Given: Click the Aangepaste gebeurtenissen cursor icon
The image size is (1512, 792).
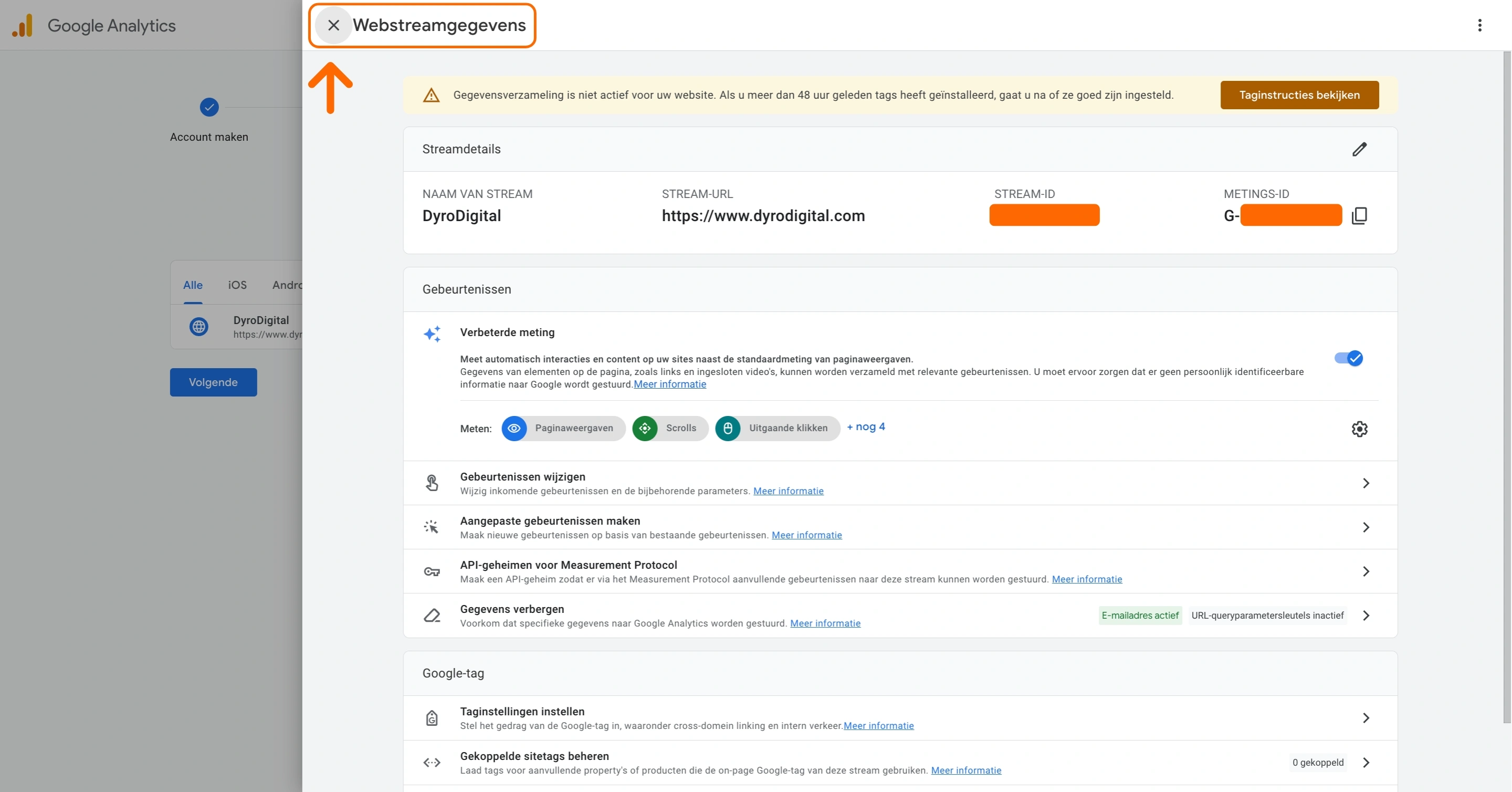Looking at the screenshot, I should coord(432,527).
